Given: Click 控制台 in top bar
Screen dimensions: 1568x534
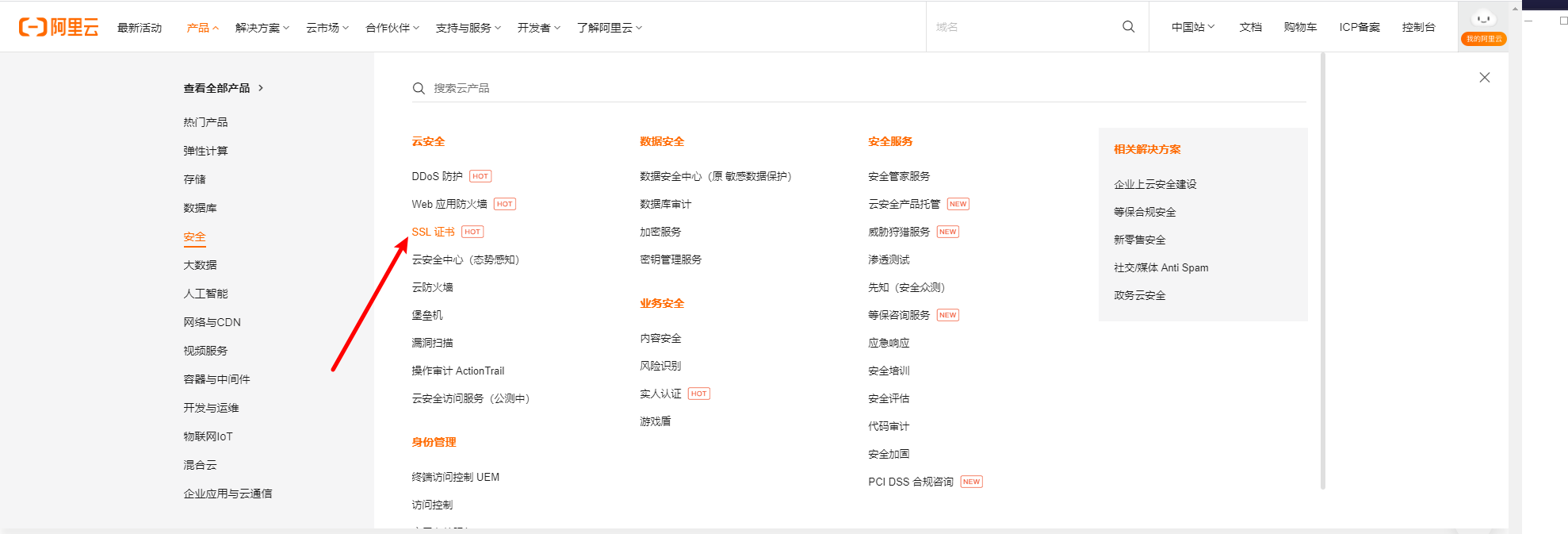Looking at the screenshot, I should (1418, 27).
